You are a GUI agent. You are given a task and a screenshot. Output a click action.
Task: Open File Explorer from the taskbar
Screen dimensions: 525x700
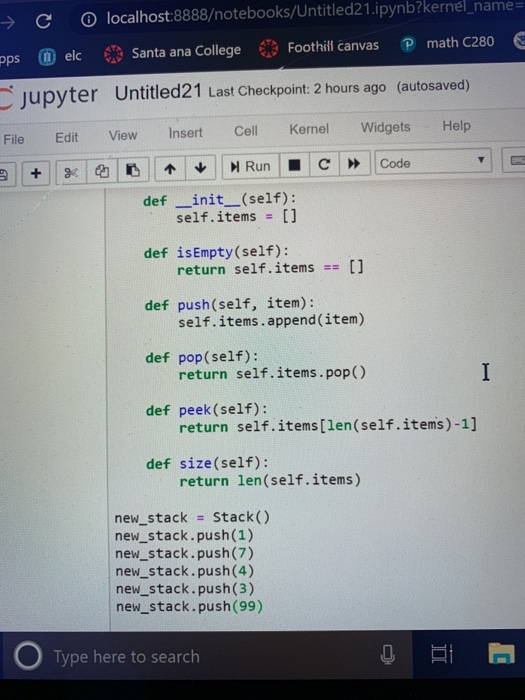pyautogui.click(x=502, y=653)
